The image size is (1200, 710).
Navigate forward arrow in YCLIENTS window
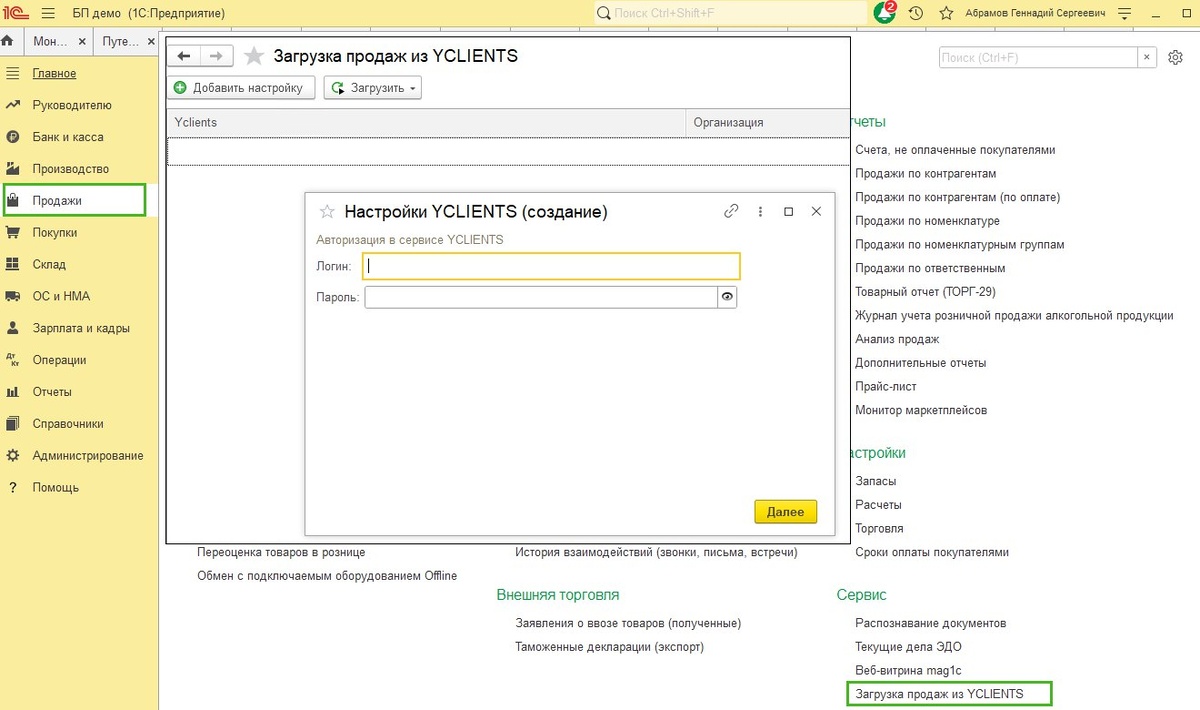[x=217, y=57]
